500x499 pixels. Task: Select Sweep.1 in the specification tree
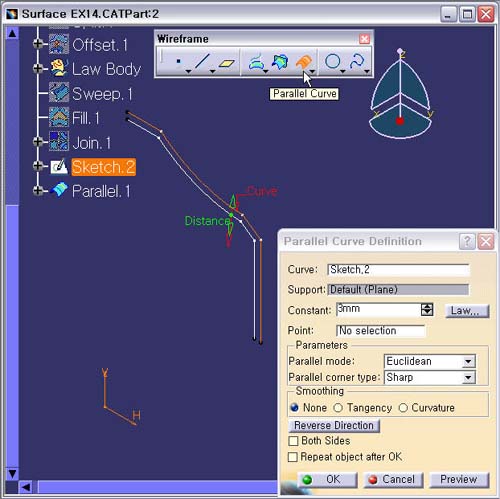[x=102, y=93]
